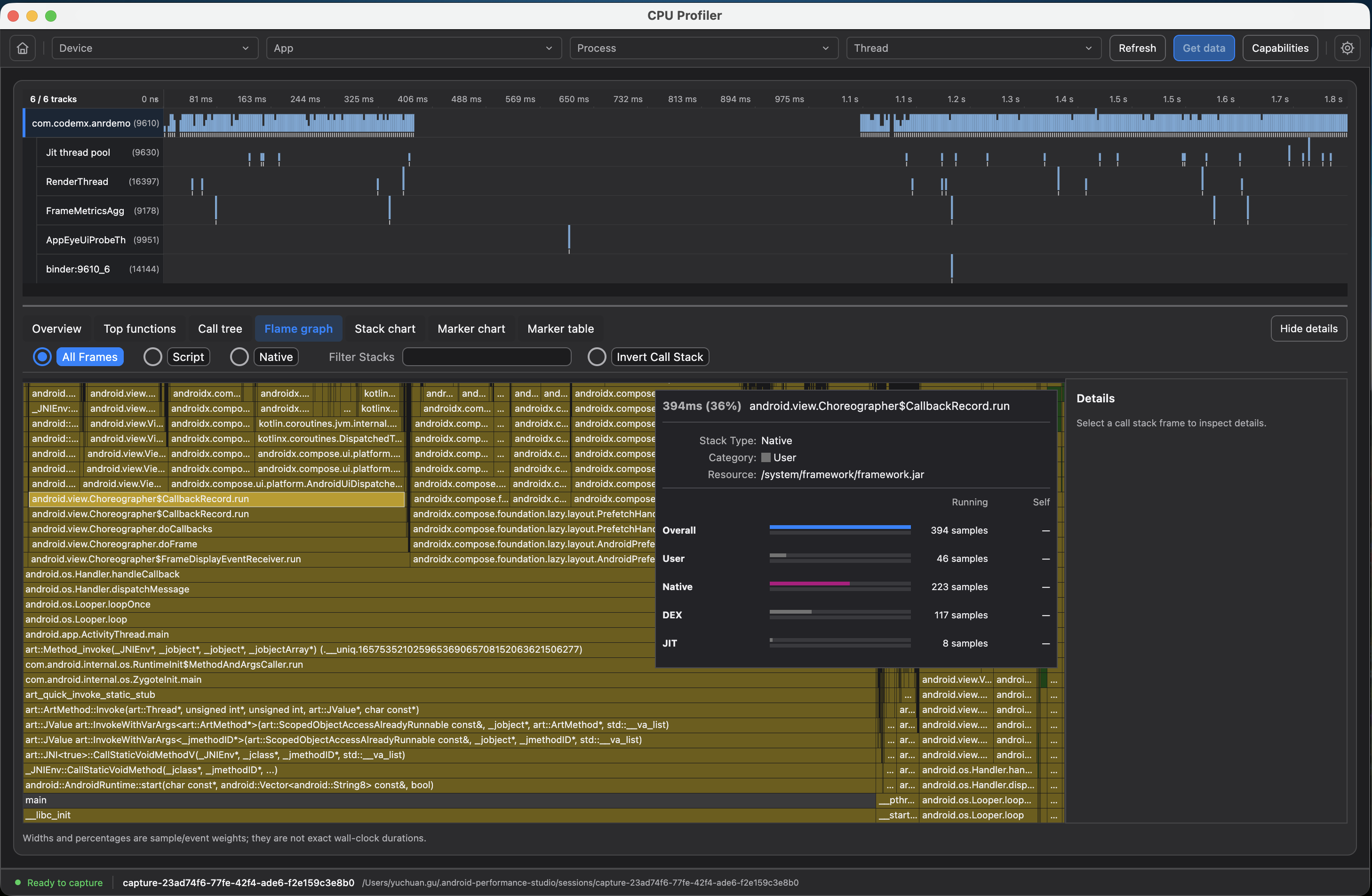This screenshot has height=896, width=1372.
Task: Open the Marker chart tab
Action: click(x=471, y=328)
